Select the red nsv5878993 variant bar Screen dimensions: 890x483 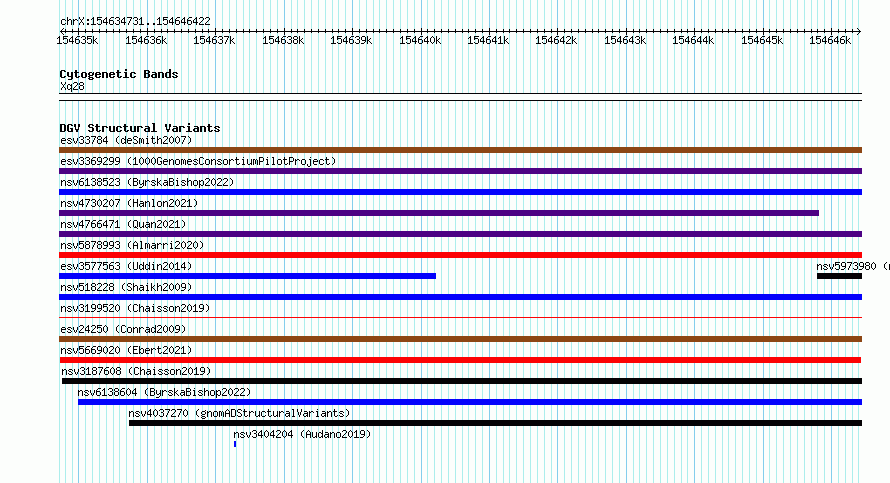460,255
